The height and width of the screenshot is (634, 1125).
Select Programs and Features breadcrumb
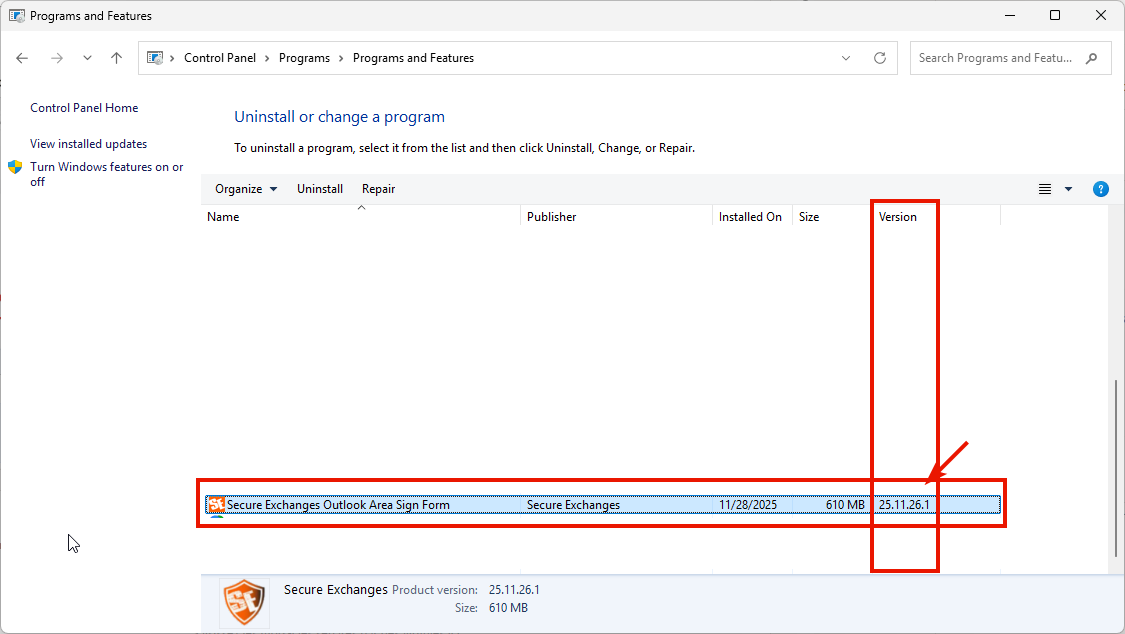pyautogui.click(x=413, y=58)
